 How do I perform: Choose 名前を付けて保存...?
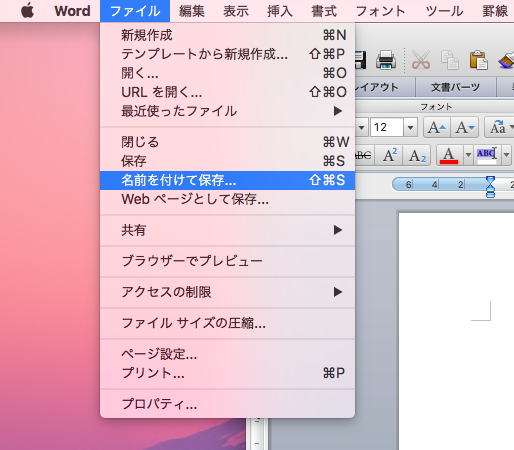[x=227, y=180]
